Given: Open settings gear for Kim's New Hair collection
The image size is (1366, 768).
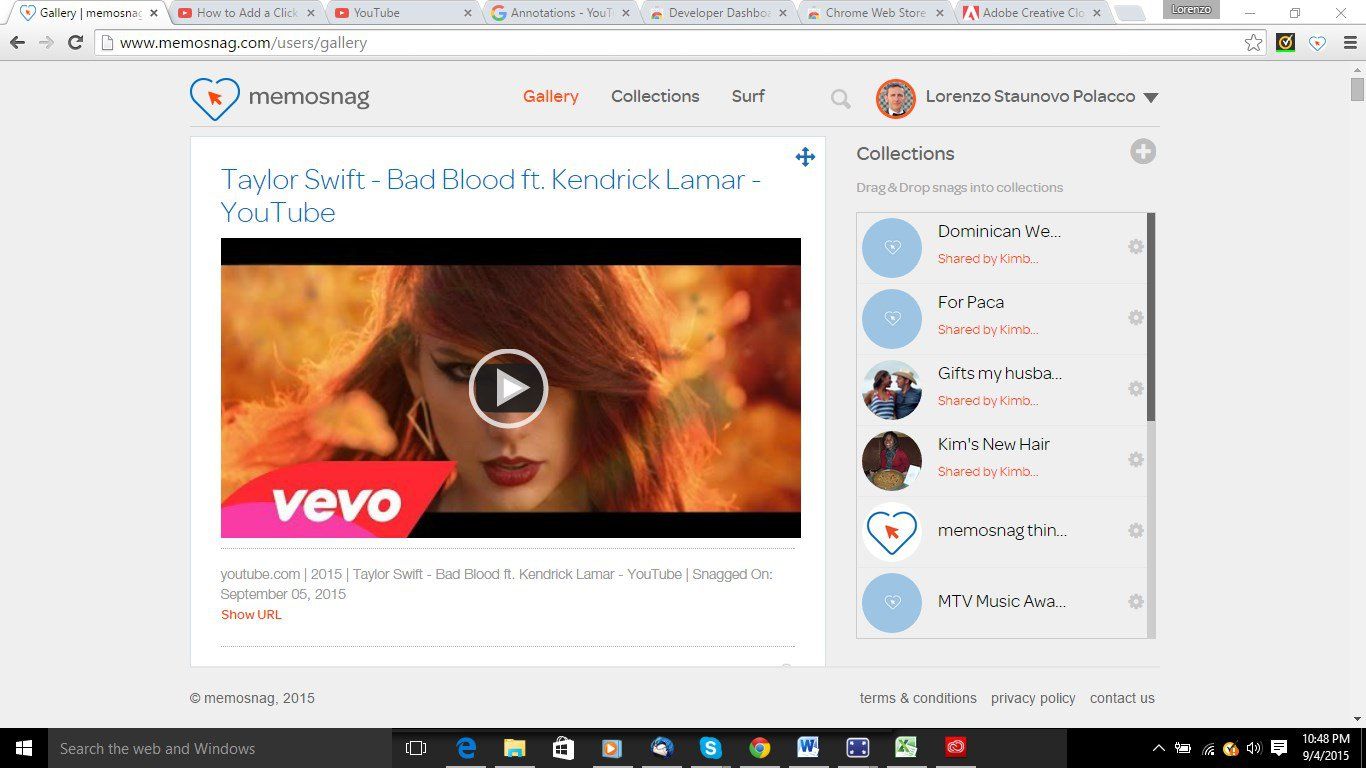Looking at the screenshot, I should [1136, 459].
